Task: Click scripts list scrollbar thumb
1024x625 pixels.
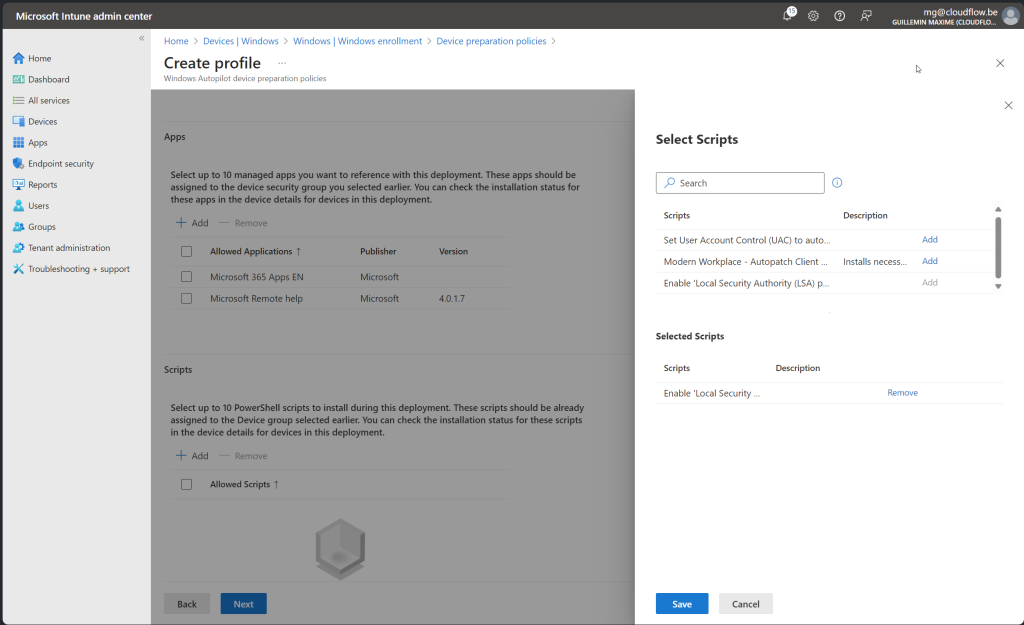Action: pyautogui.click(x=998, y=248)
